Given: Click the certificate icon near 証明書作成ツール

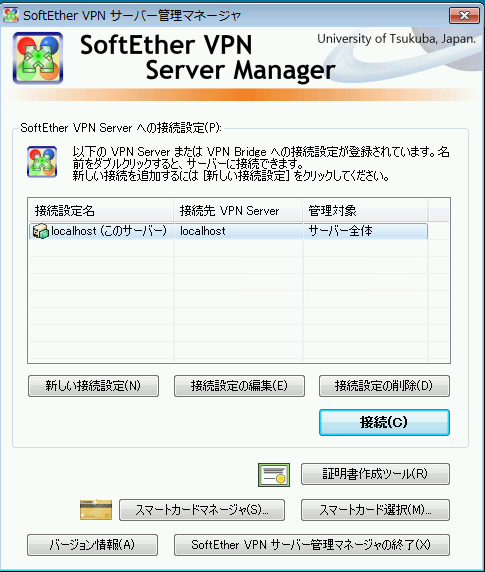Looking at the screenshot, I should tap(274, 475).
